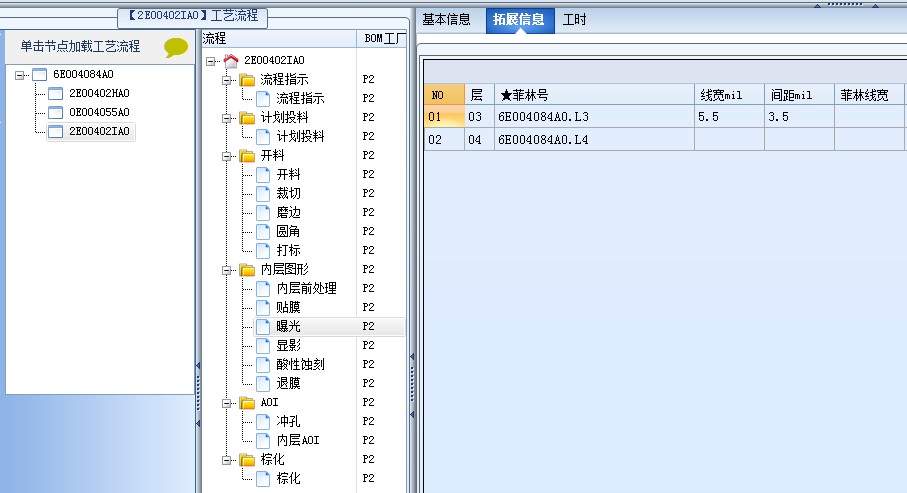Click the 流程 column header
Screen dimensions: 907x493
tap(279, 39)
